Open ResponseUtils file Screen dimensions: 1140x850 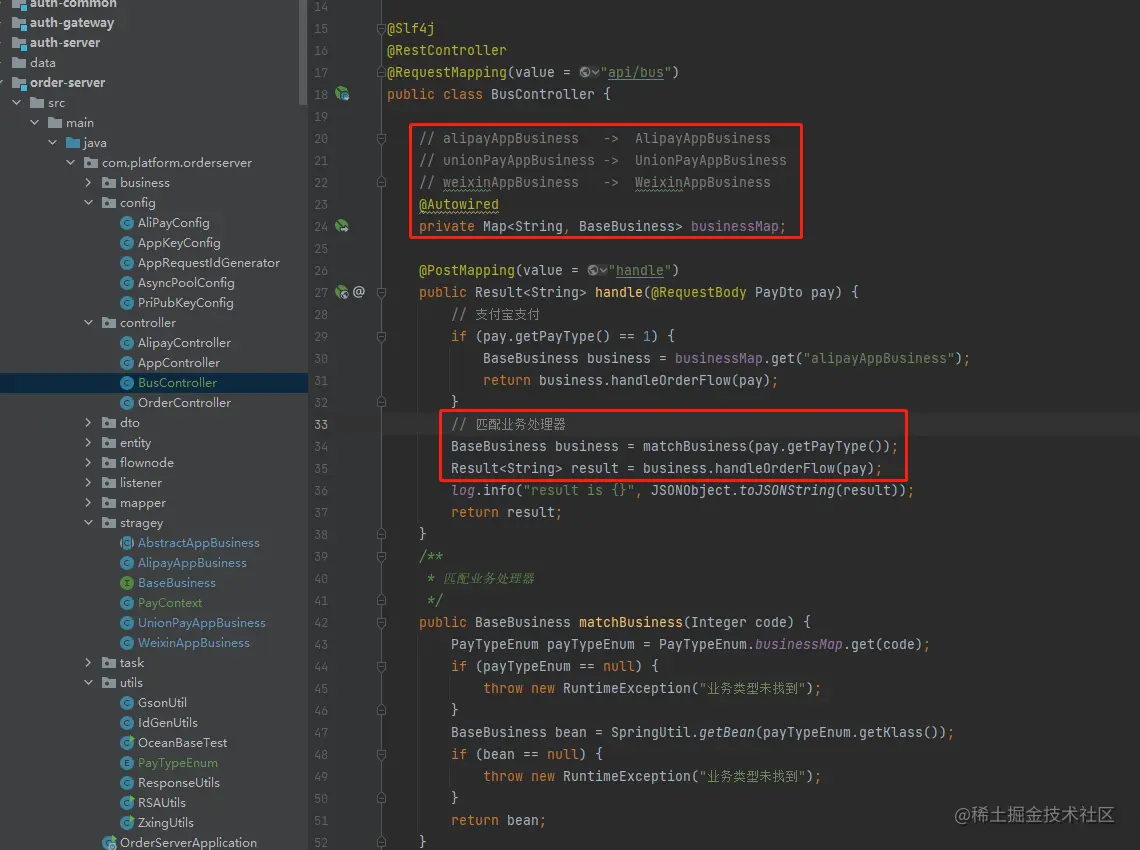(x=179, y=783)
